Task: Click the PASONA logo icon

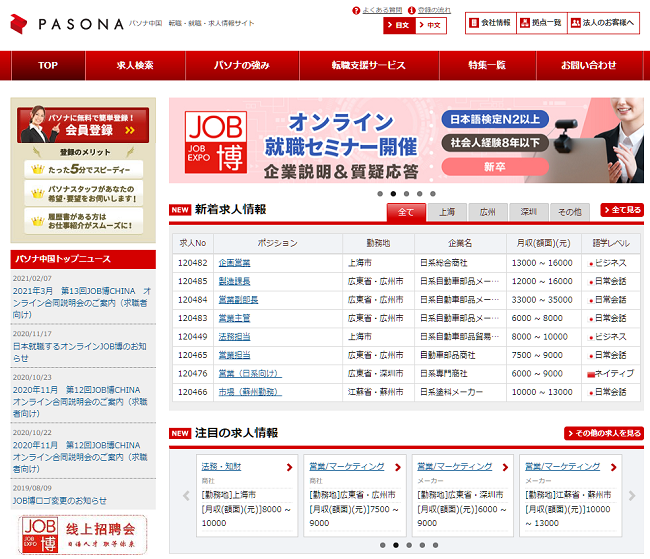Action: [19, 24]
